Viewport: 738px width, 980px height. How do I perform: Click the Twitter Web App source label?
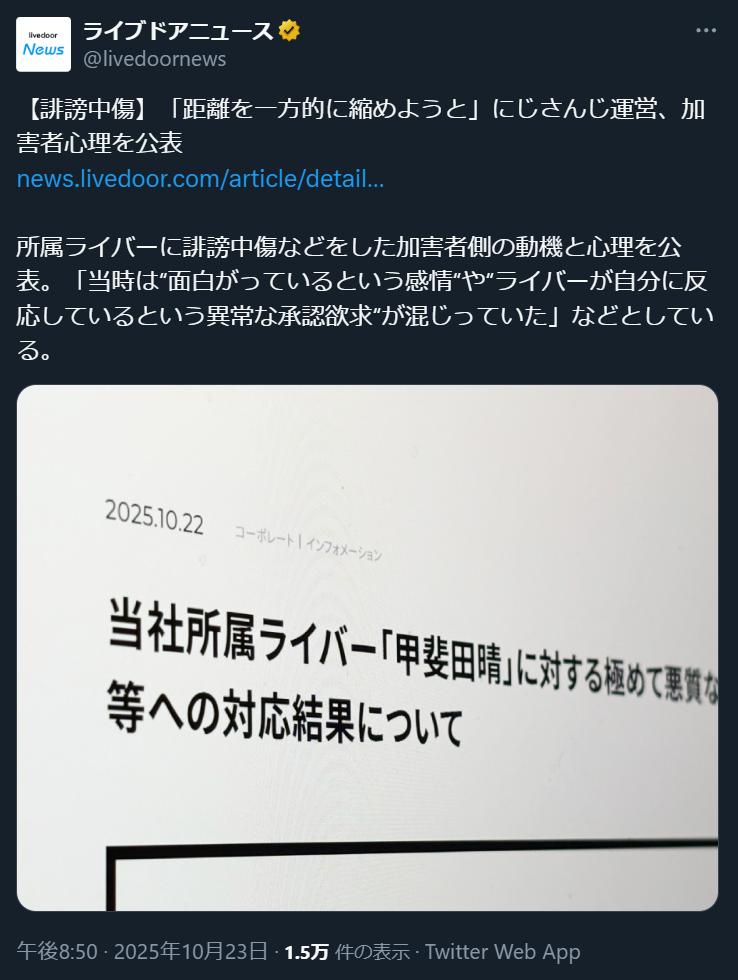pyautogui.click(x=503, y=951)
